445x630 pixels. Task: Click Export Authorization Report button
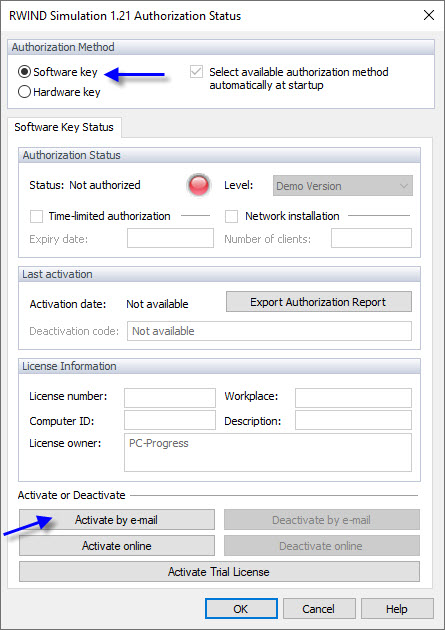click(318, 302)
